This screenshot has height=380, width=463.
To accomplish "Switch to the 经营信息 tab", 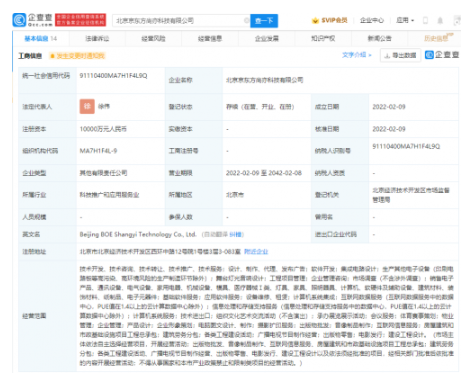I will tap(210, 39).
